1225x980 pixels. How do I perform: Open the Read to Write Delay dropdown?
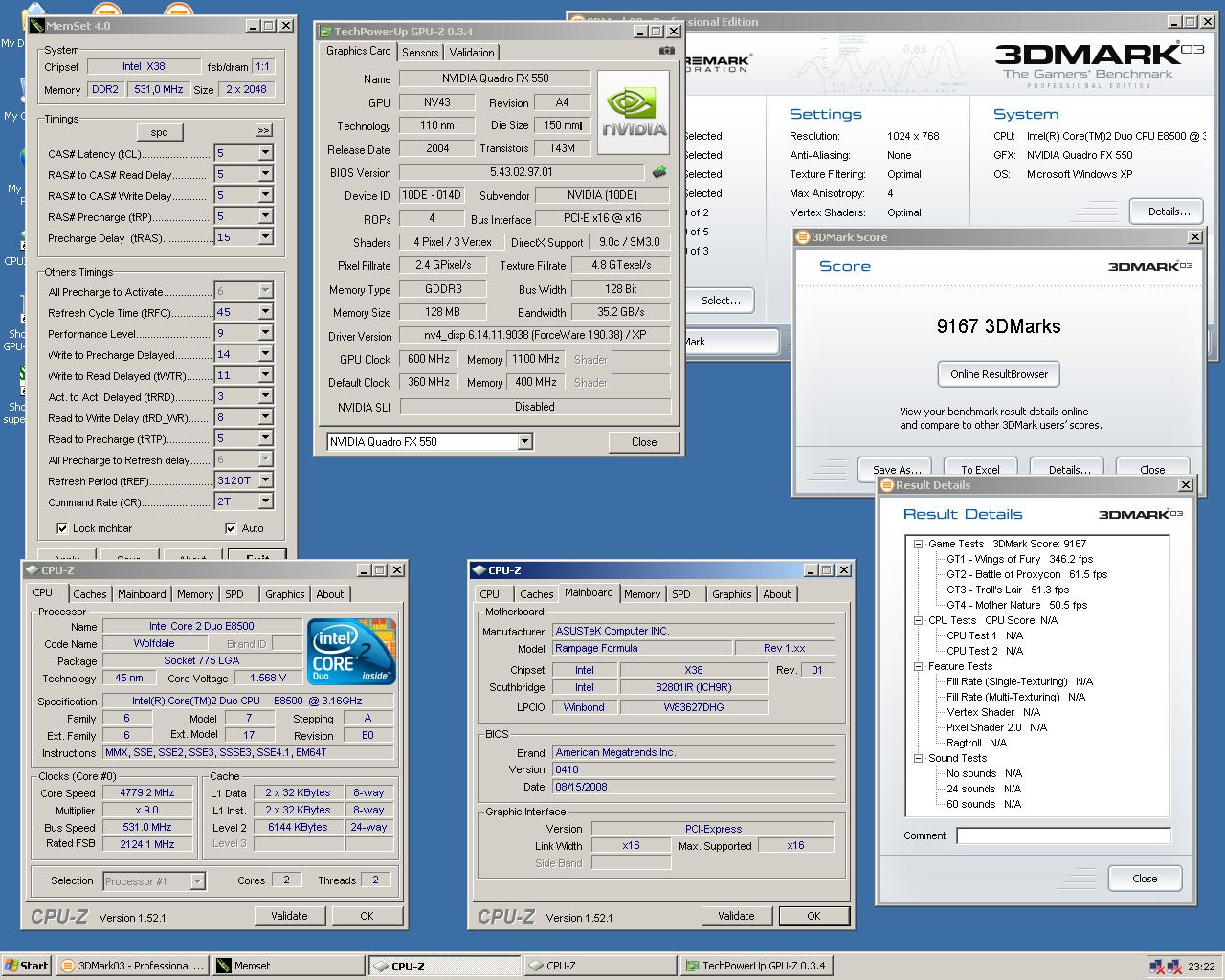point(265,417)
